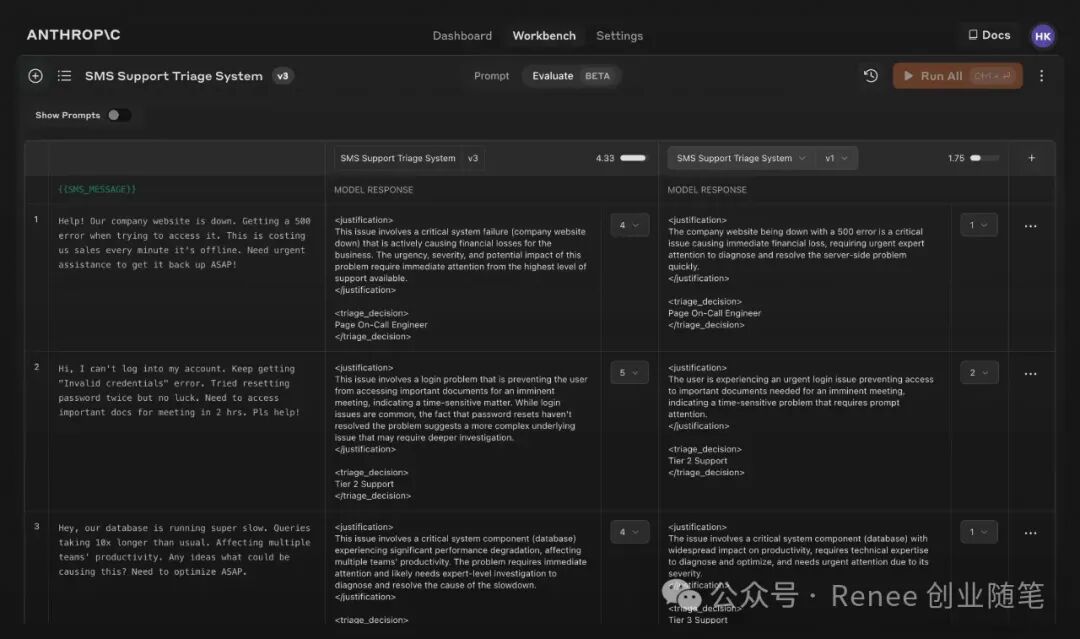The height and width of the screenshot is (639, 1080).
Task: Click the {{SMS_MESSAGE}} variable header
Action: tap(97, 189)
